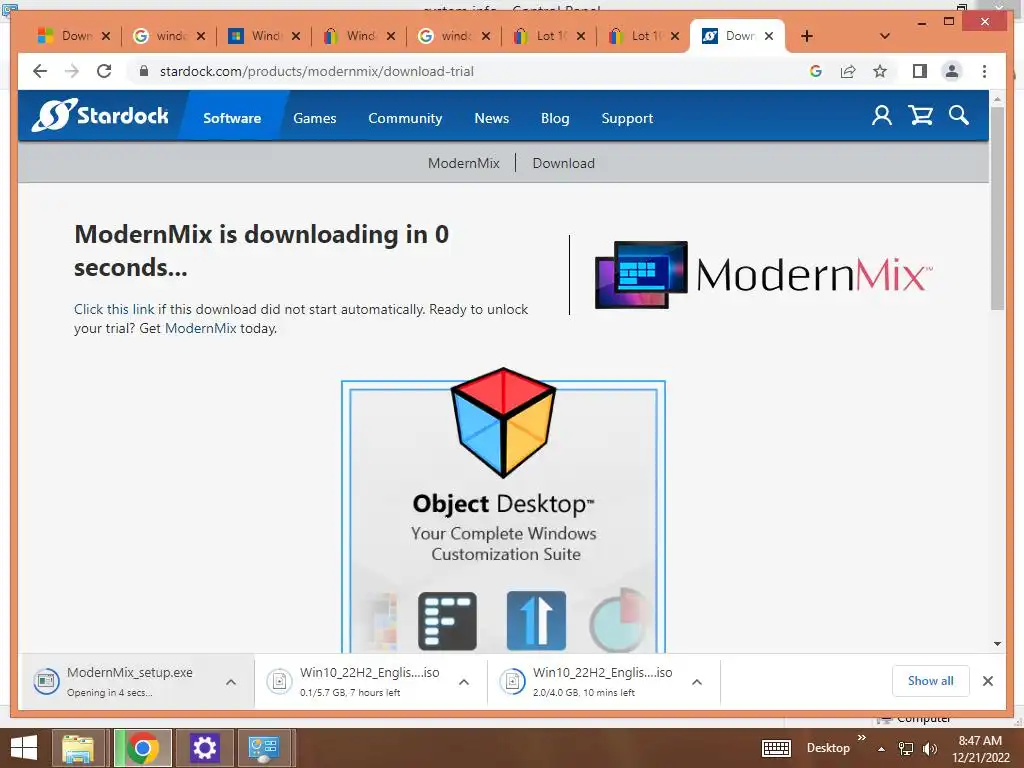Open the Chrome three-dot menu
The width and height of the screenshot is (1024, 768).
(x=984, y=71)
